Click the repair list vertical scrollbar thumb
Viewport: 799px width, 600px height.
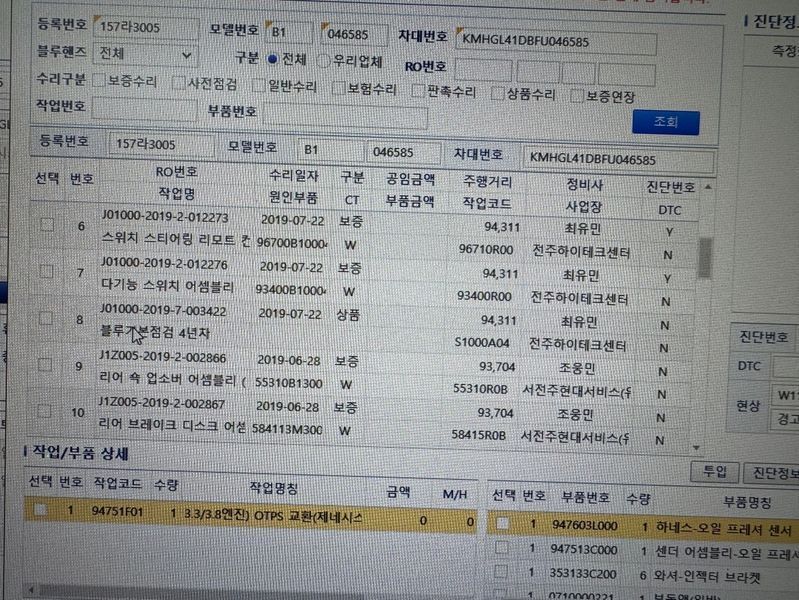coord(705,258)
